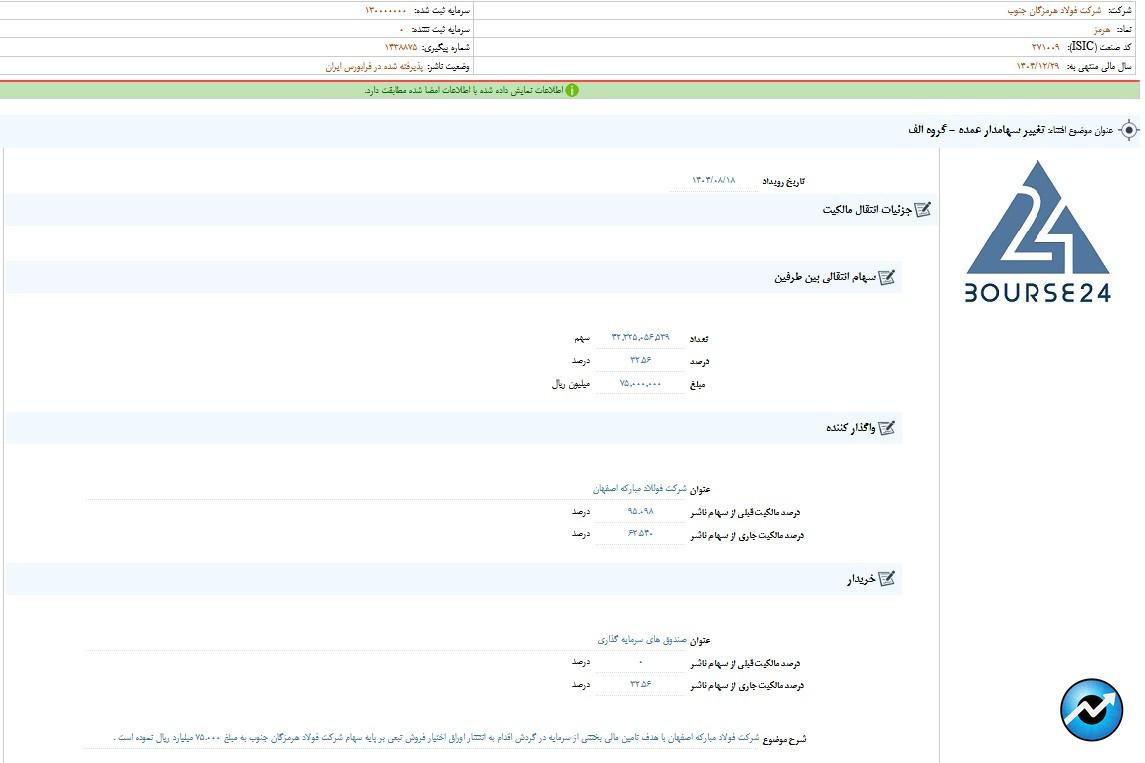The image size is (1145, 763).
Task: Click the blue circular chart arrow logo
Action: click(x=1091, y=710)
